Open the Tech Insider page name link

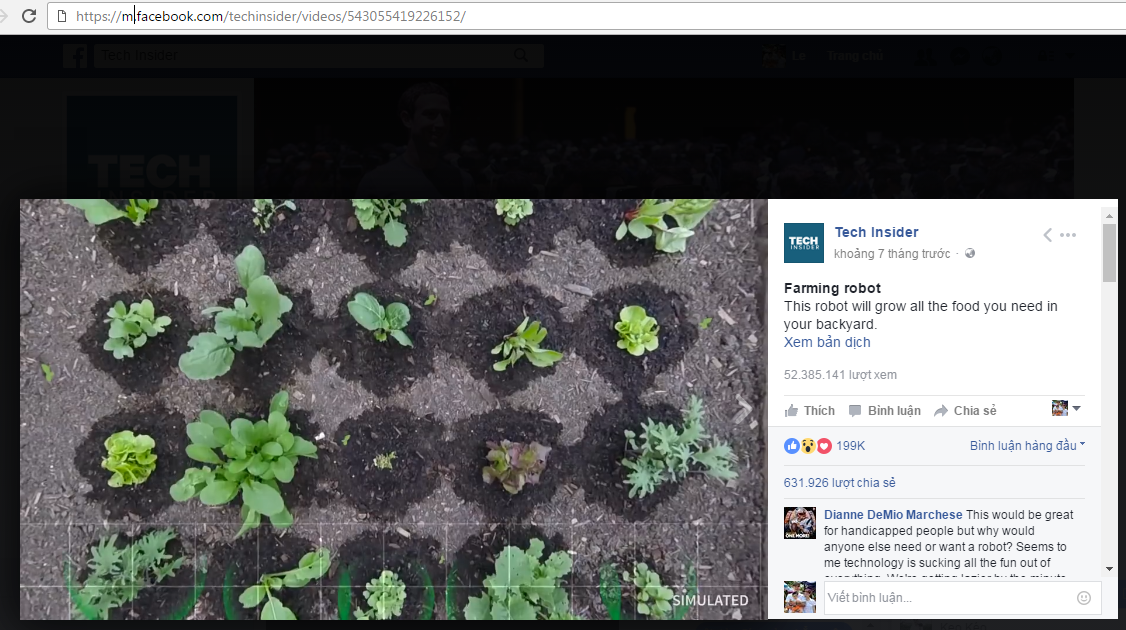tap(876, 233)
